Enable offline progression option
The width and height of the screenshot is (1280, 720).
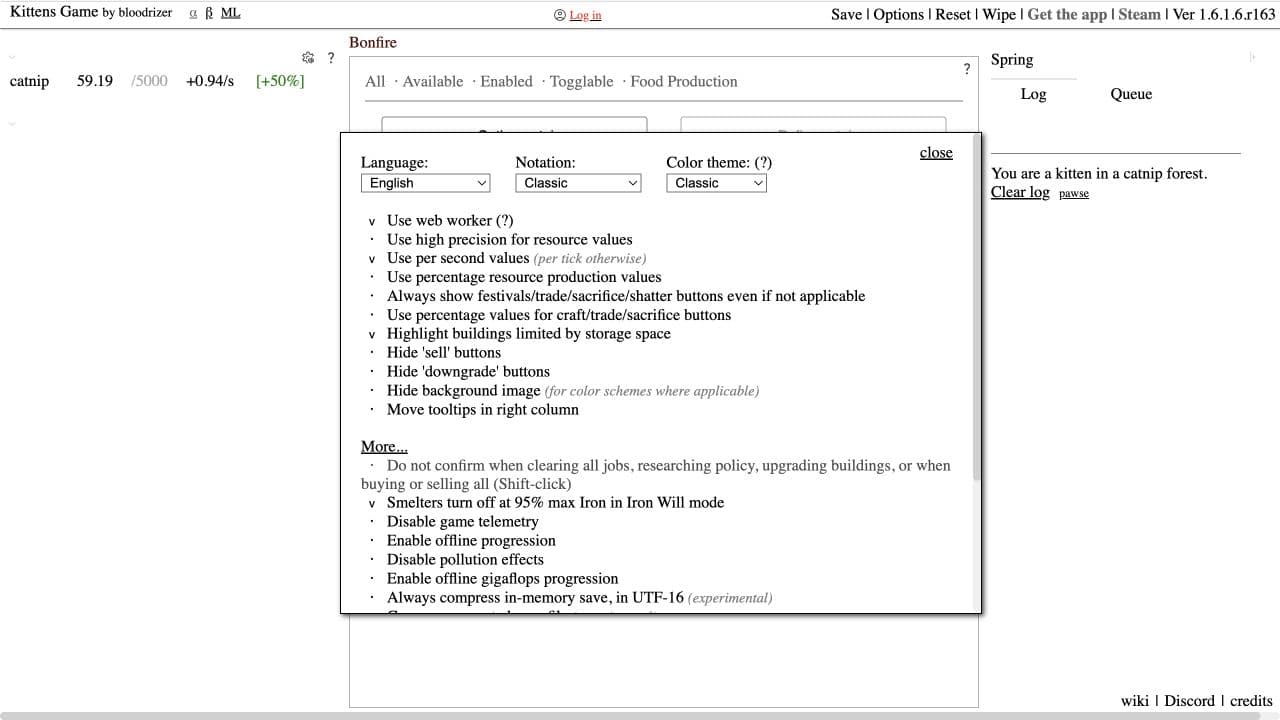click(461, 540)
